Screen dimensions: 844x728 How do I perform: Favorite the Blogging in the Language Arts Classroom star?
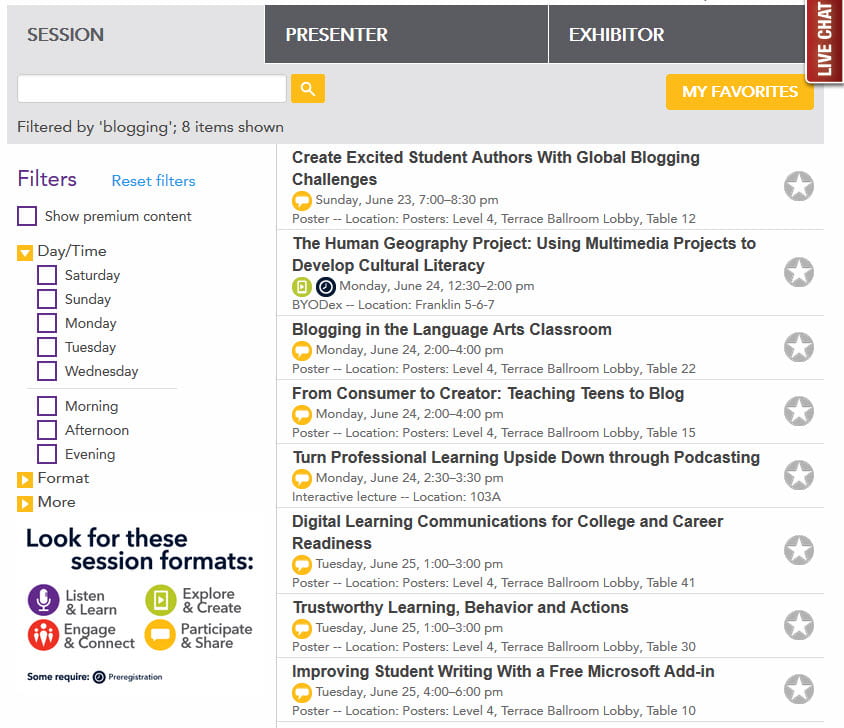(x=798, y=348)
